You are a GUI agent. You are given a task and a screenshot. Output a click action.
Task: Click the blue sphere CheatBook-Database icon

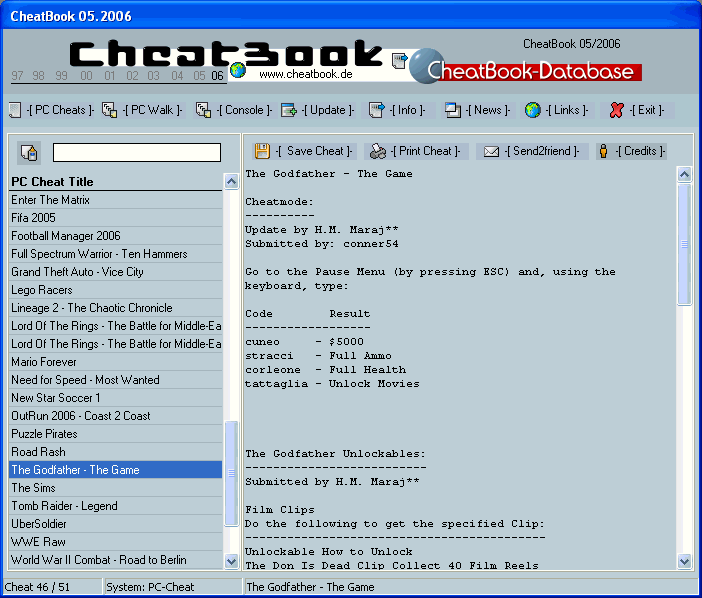tap(427, 66)
